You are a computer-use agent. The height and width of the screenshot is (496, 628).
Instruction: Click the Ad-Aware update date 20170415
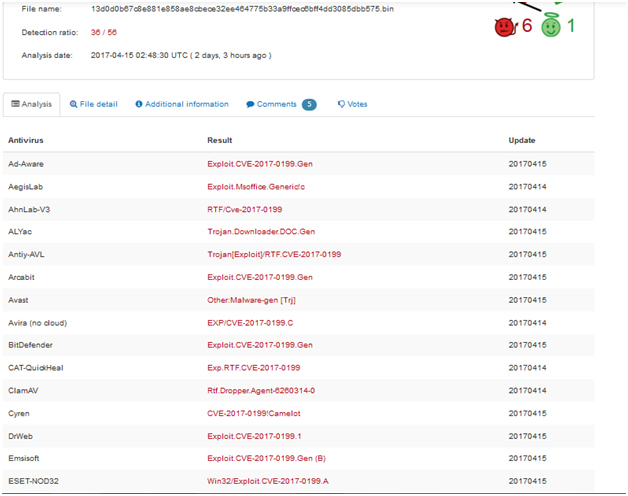tap(527, 164)
